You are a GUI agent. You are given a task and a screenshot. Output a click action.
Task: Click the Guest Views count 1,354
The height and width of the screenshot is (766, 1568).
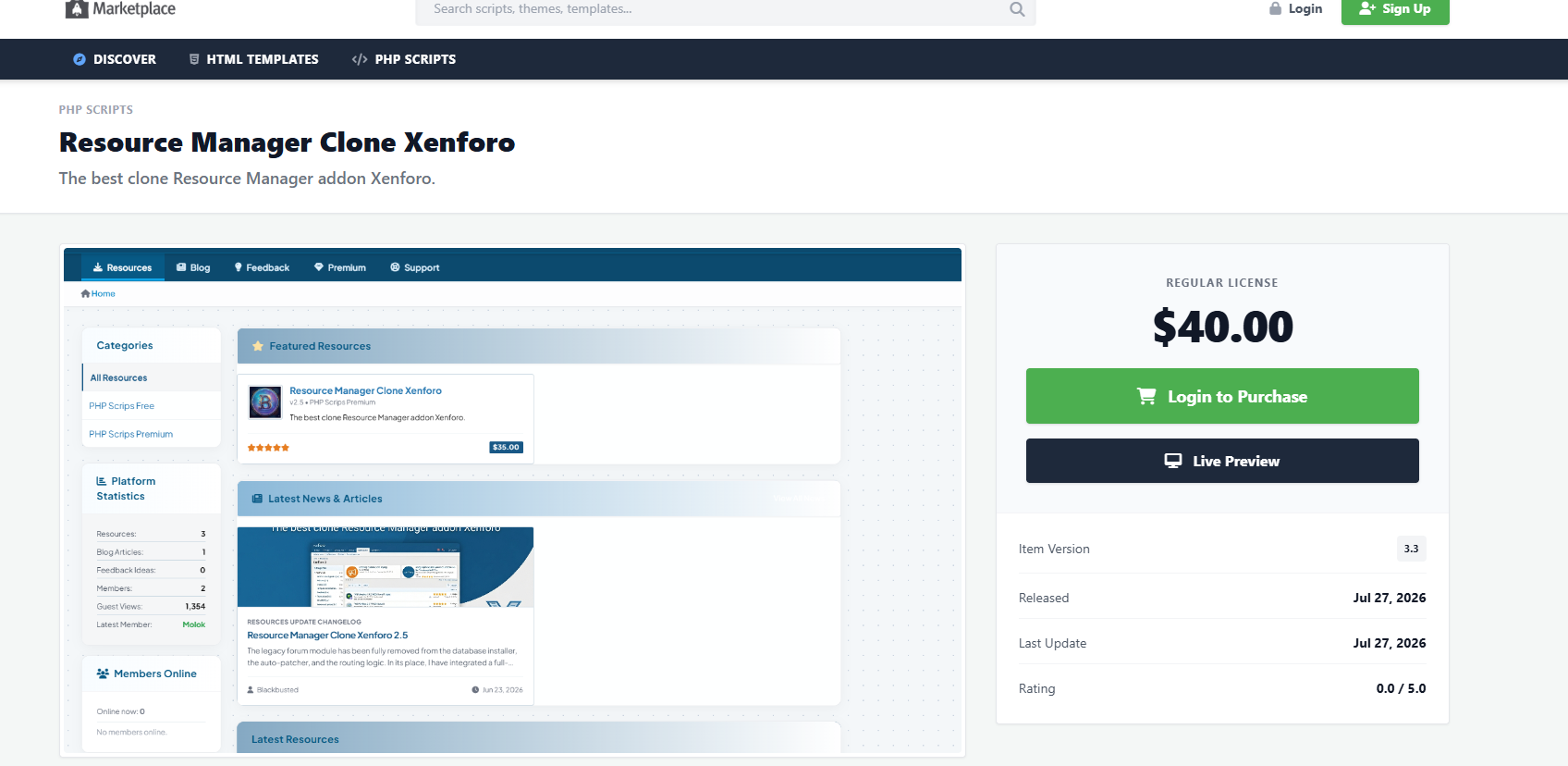(195, 607)
